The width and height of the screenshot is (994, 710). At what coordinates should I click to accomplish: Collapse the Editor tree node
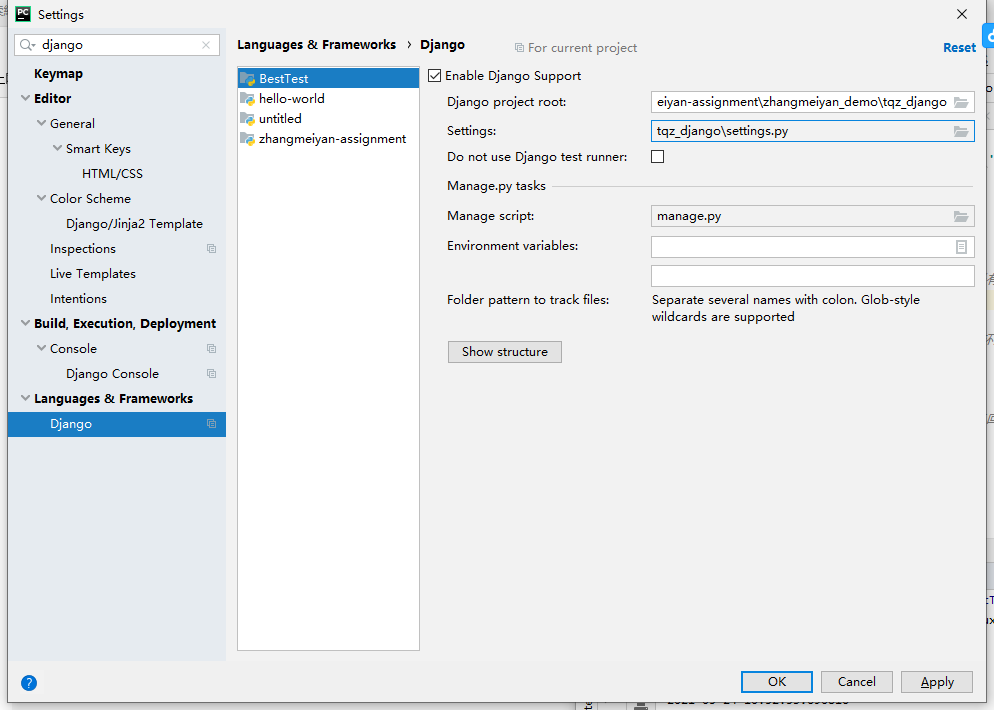point(25,98)
